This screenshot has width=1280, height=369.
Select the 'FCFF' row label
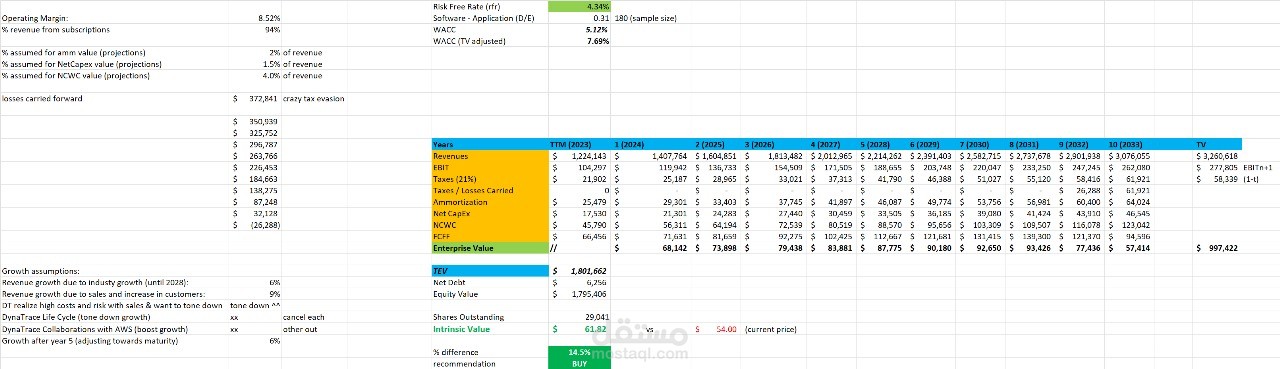[x=490, y=236]
